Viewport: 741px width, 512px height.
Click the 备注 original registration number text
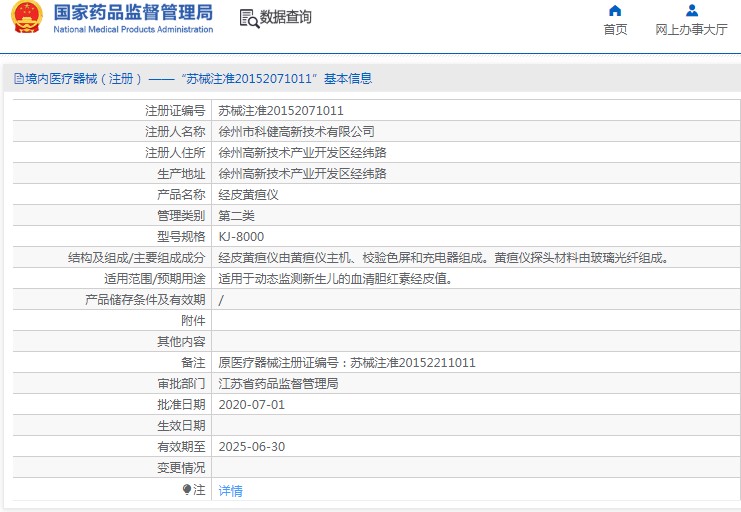point(347,363)
